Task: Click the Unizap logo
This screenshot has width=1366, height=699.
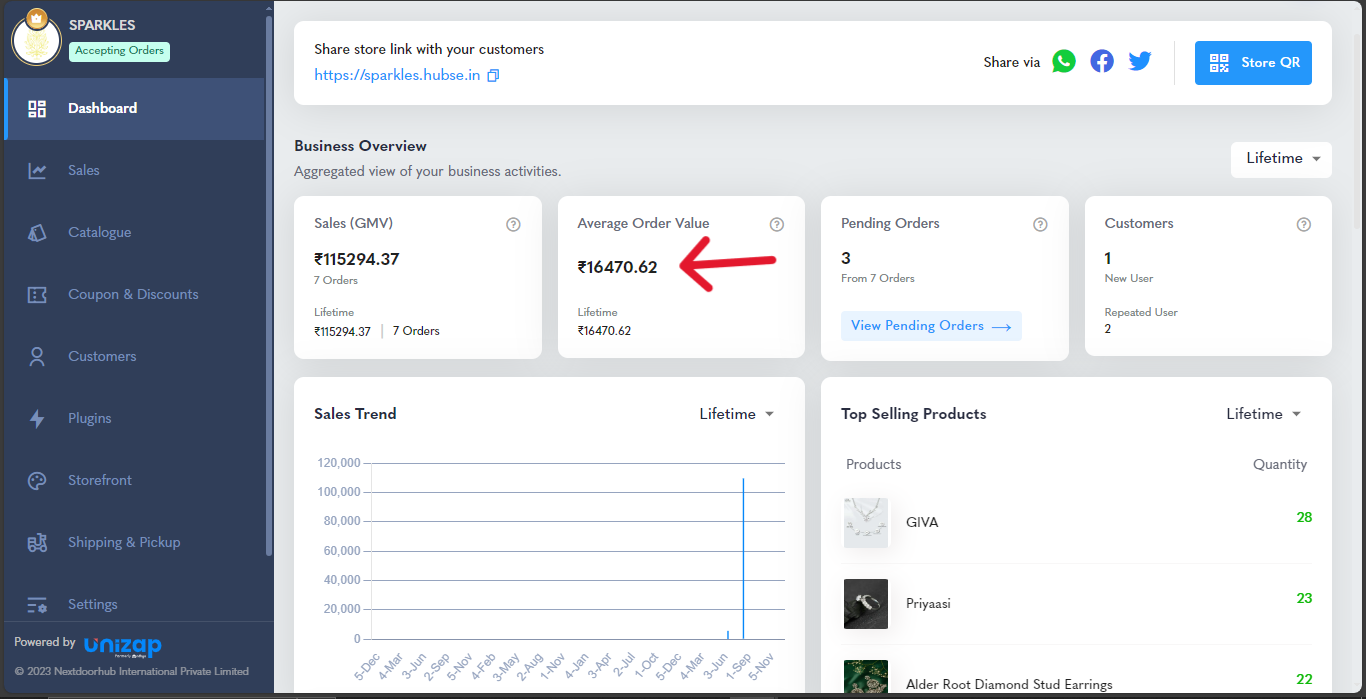Action: (122, 645)
